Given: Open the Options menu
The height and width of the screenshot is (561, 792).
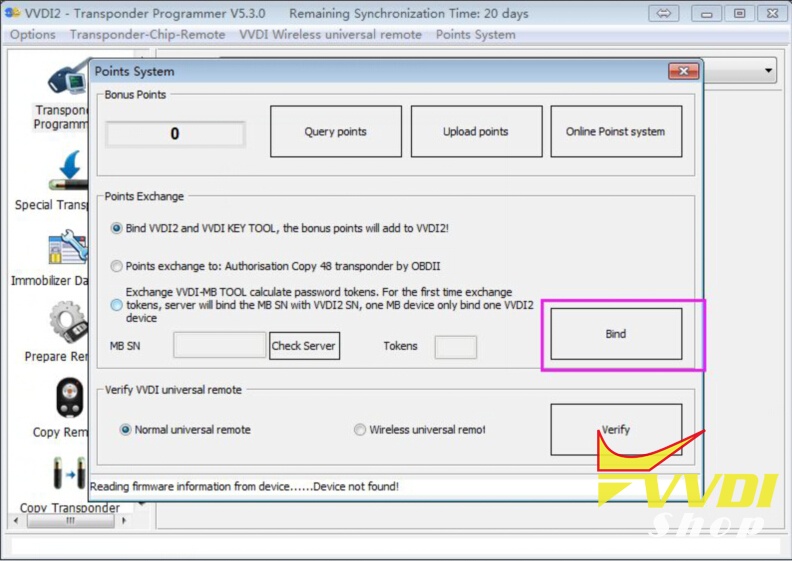Looking at the screenshot, I should [33, 35].
